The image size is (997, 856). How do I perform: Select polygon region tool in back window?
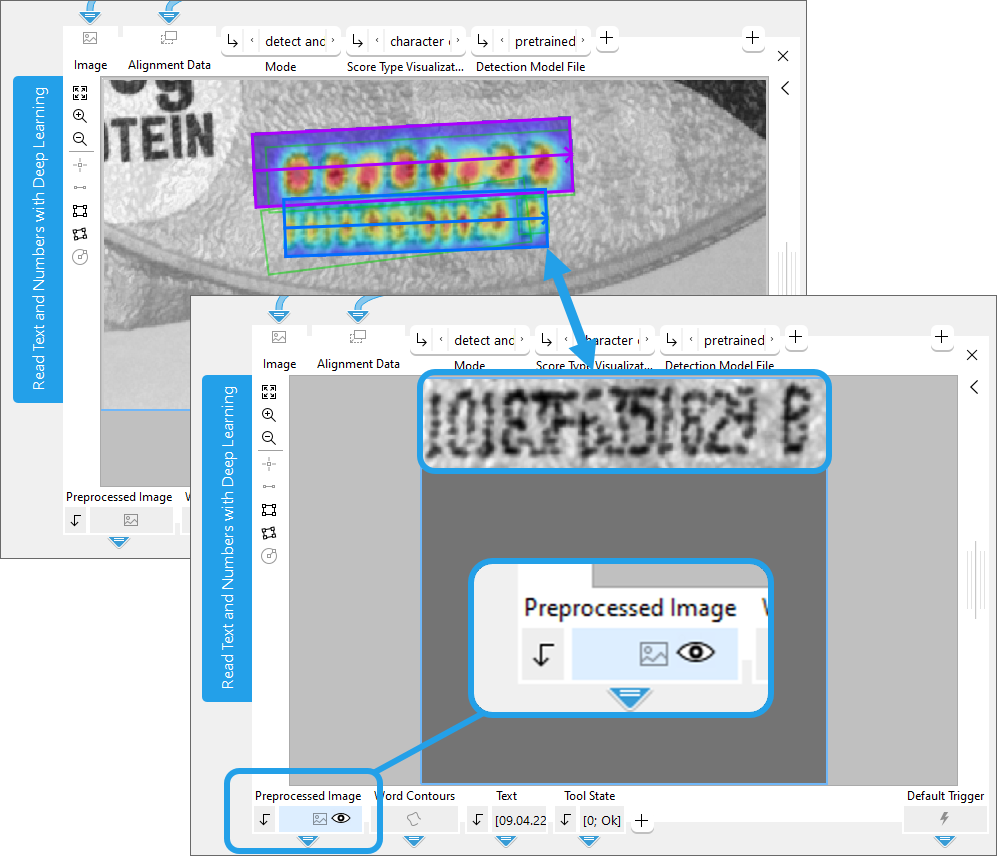(x=79, y=233)
